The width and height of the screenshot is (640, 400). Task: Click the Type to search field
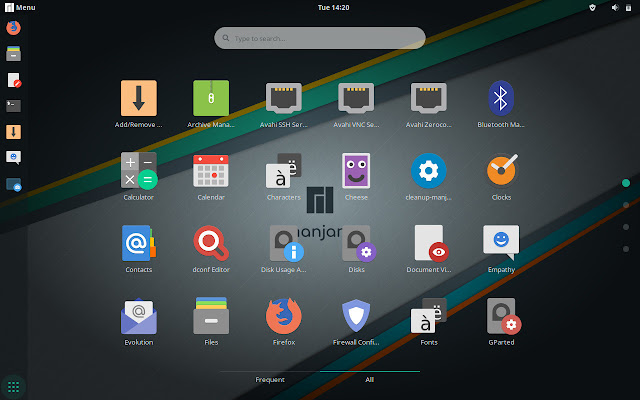(320, 38)
